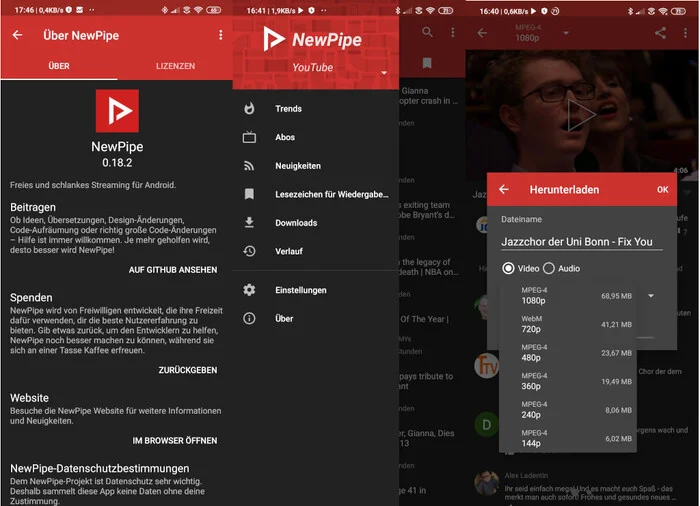This screenshot has width=700, height=506.
Task: Go back from Über NewPipe screen
Action: click(x=17, y=35)
